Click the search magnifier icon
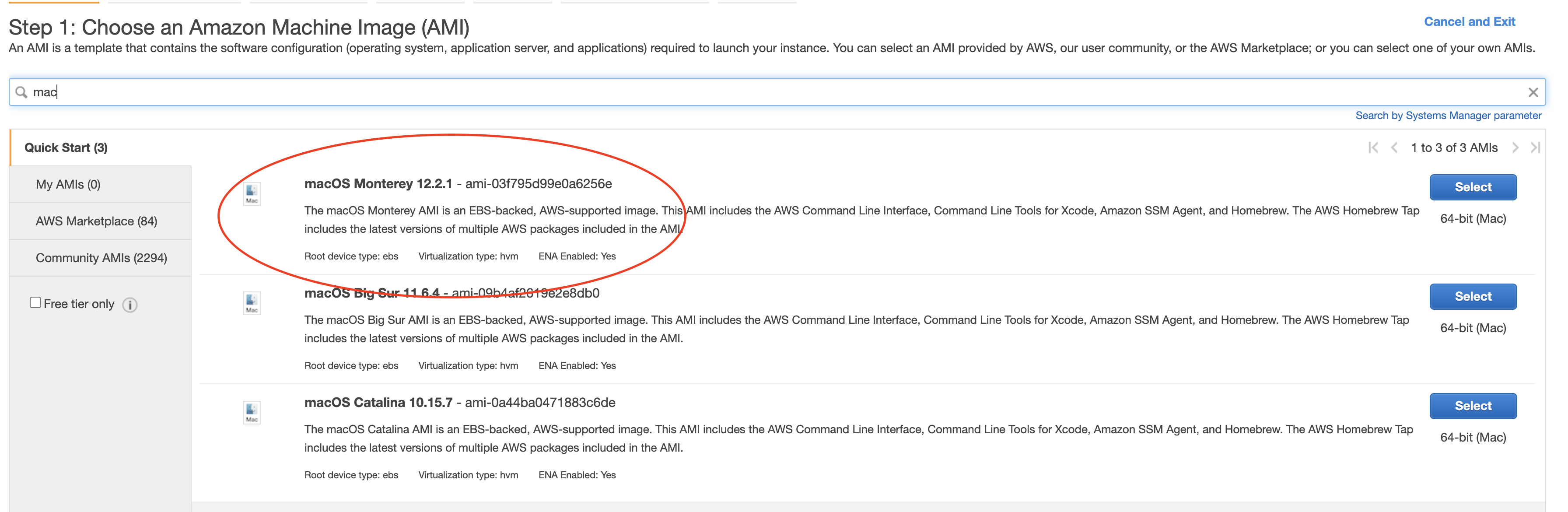The width and height of the screenshot is (1568, 512). (x=21, y=92)
